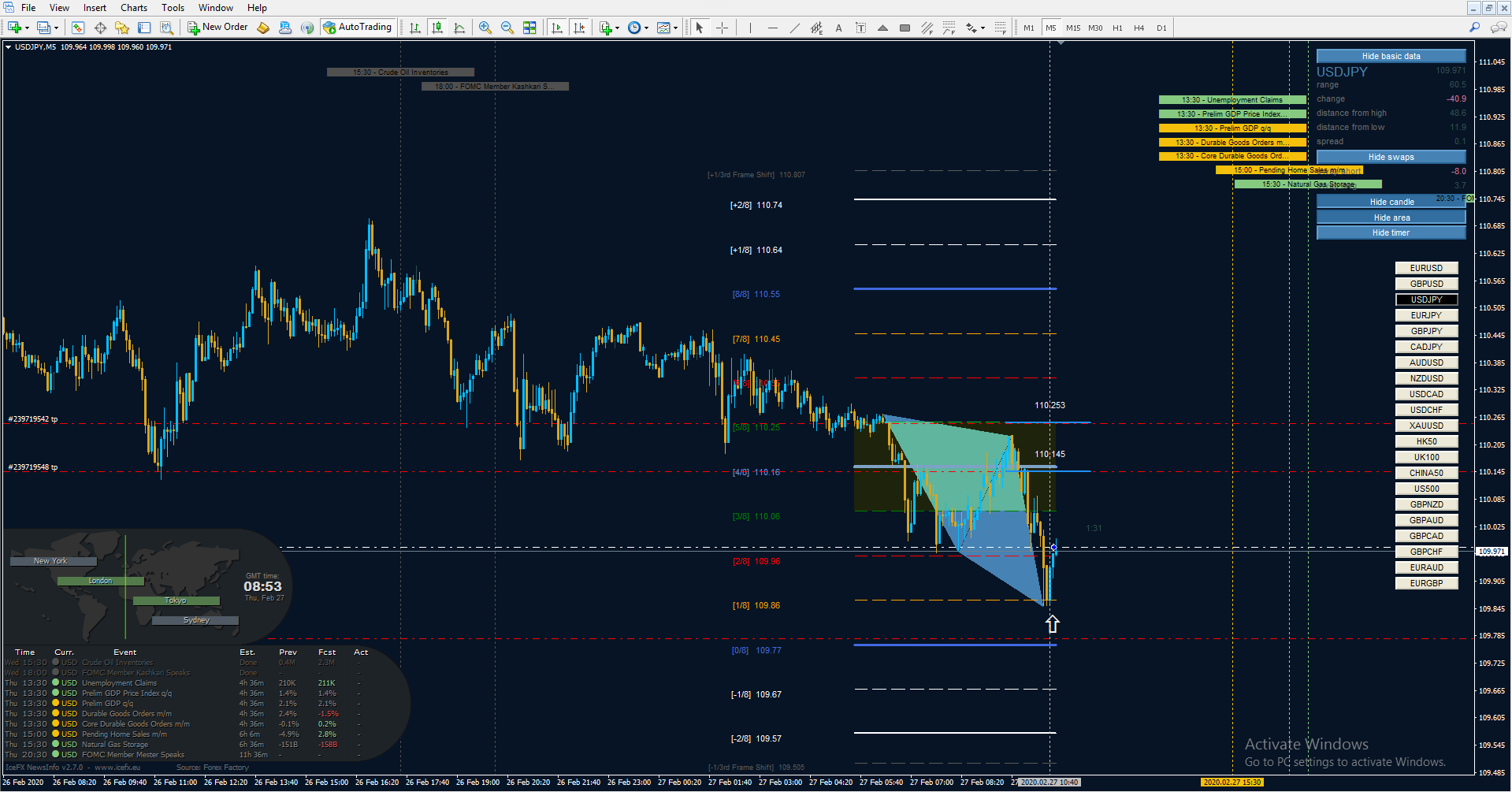Select the cursor arrow tool

(x=700, y=28)
